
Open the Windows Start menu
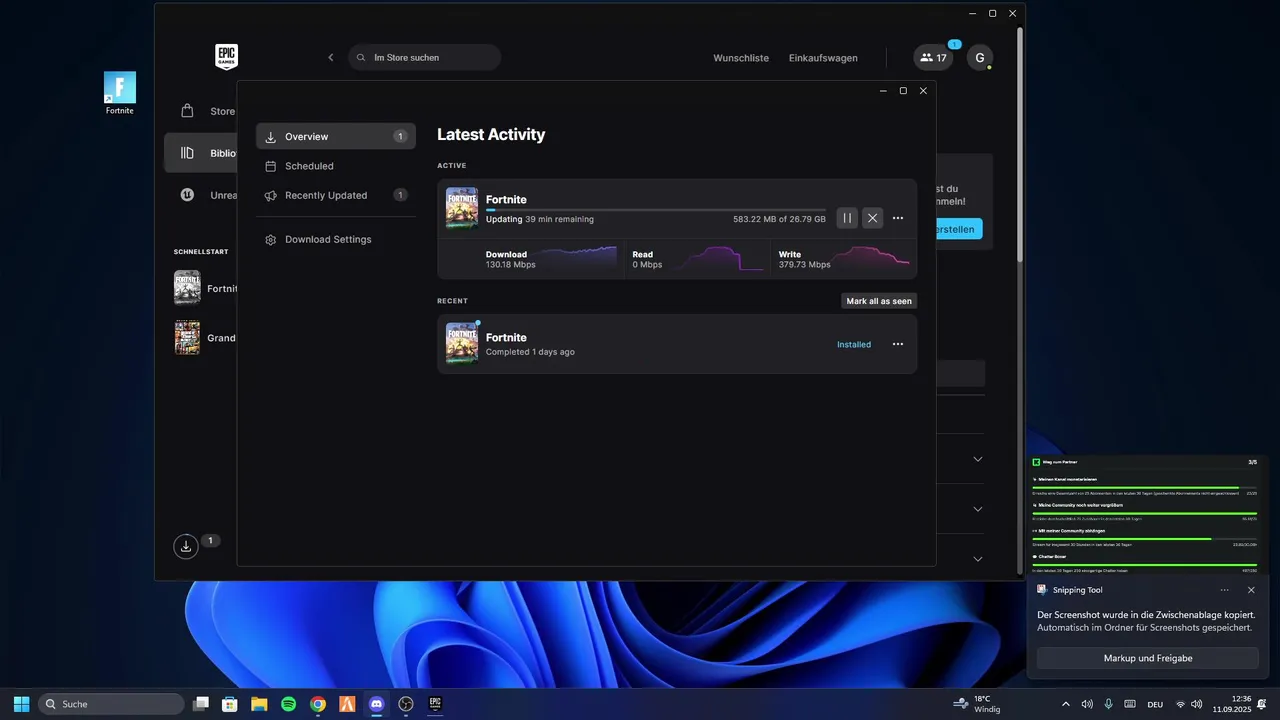[x=21, y=704]
